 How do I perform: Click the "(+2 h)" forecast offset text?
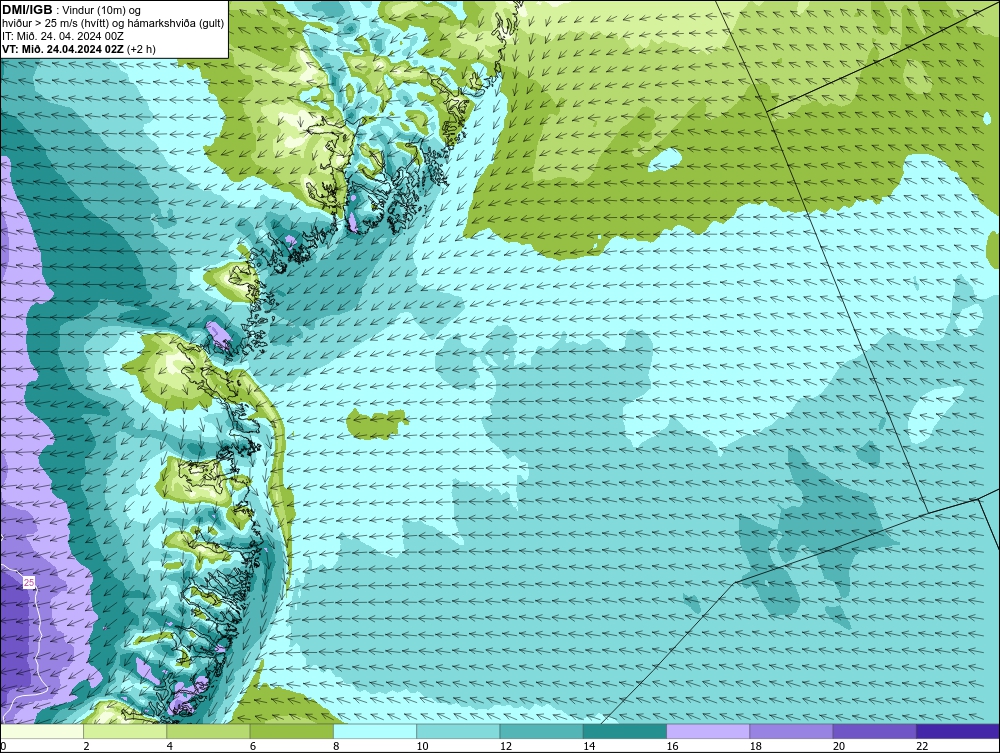coord(141,49)
